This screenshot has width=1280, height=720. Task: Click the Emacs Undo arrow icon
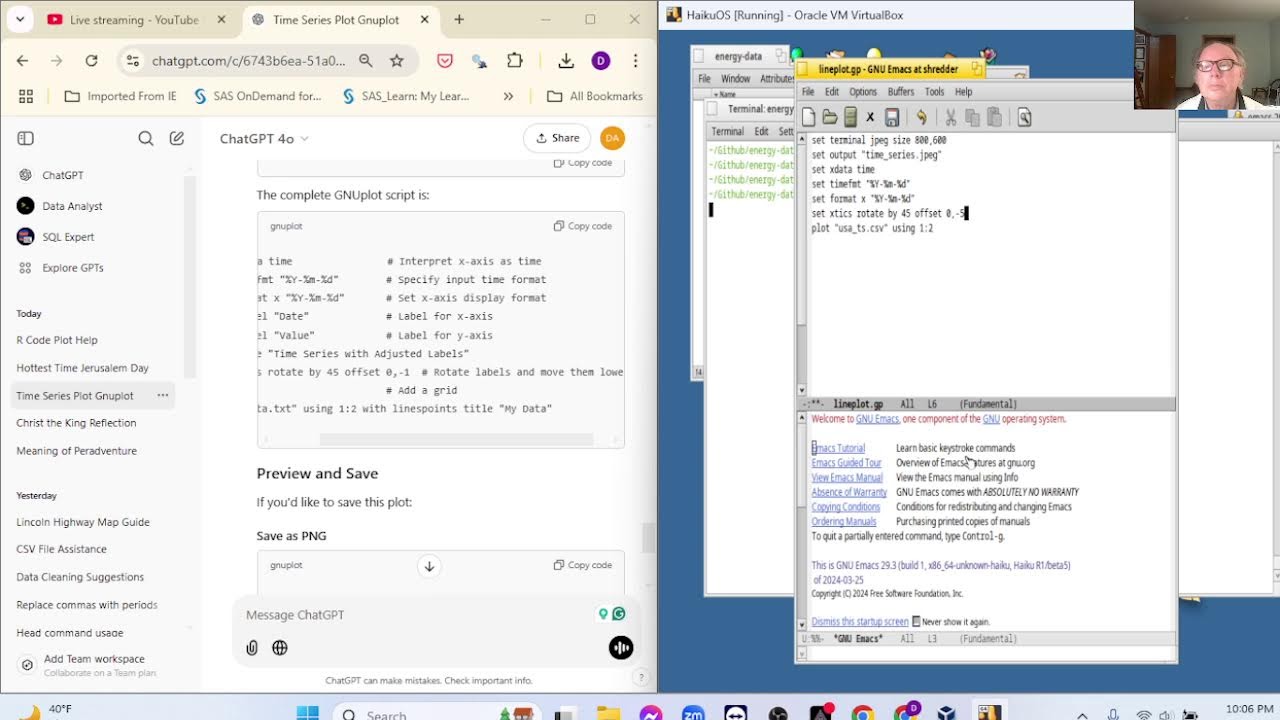point(921,118)
